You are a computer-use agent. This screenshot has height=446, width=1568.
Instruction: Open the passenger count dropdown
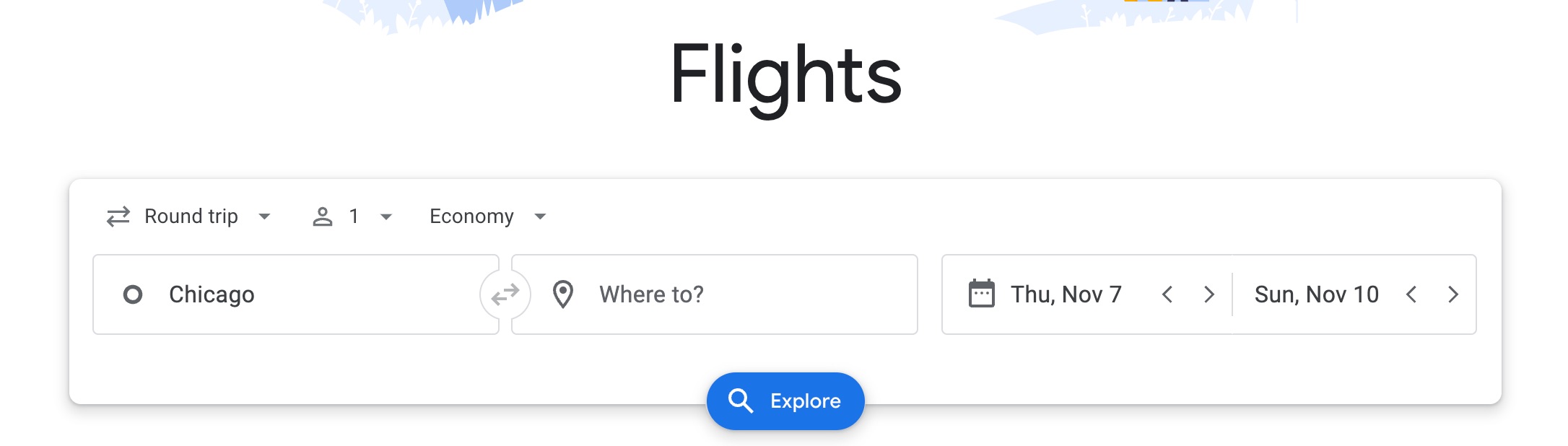pyautogui.click(x=354, y=216)
